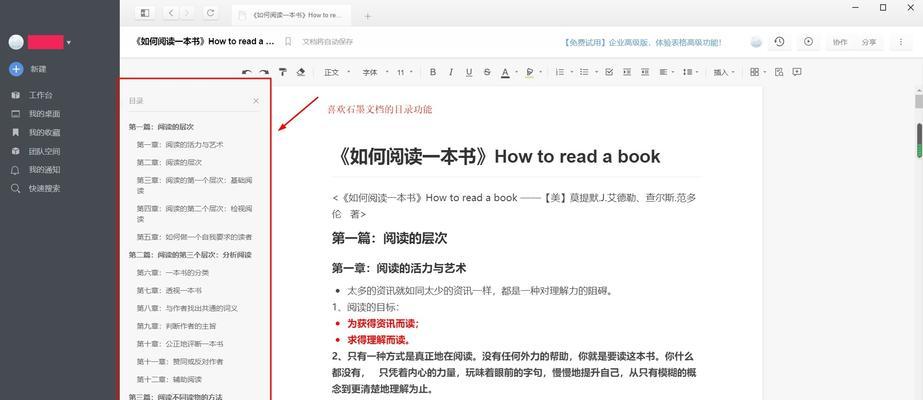Go back with the left arrow button

(x=171, y=13)
